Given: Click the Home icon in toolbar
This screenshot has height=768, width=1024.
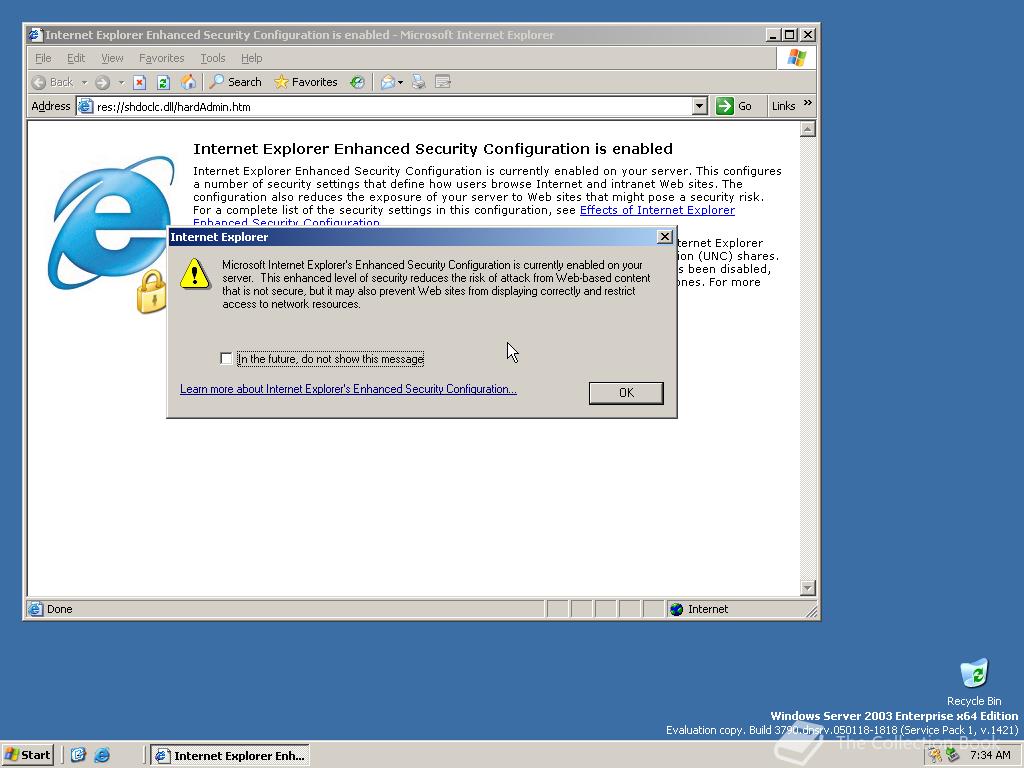Looking at the screenshot, I should [188, 82].
